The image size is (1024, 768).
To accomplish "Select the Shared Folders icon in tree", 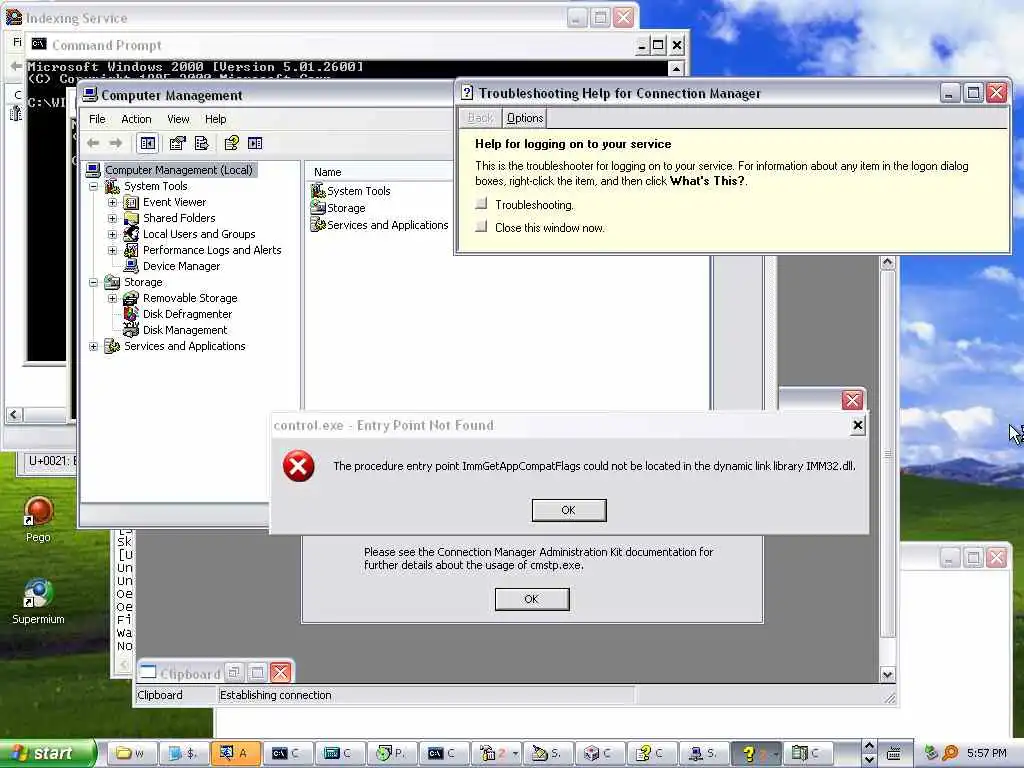I will coord(131,218).
